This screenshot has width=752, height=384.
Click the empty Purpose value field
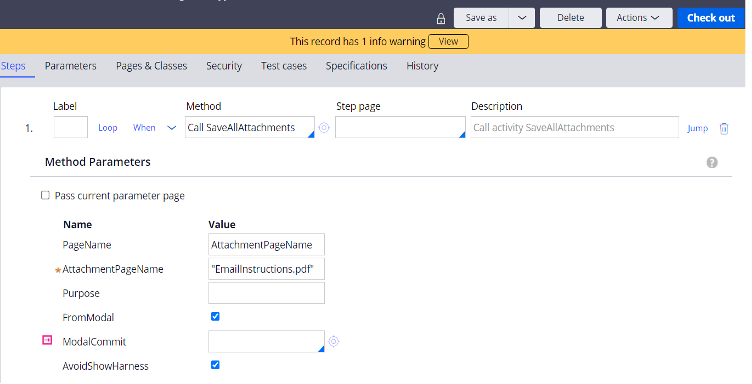click(x=266, y=293)
